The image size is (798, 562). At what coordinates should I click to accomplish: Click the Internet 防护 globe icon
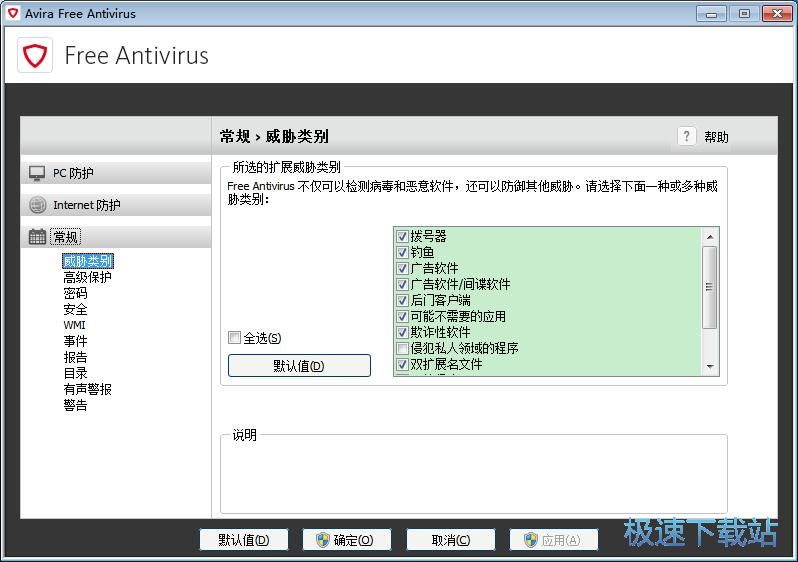[x=37, y=205]
